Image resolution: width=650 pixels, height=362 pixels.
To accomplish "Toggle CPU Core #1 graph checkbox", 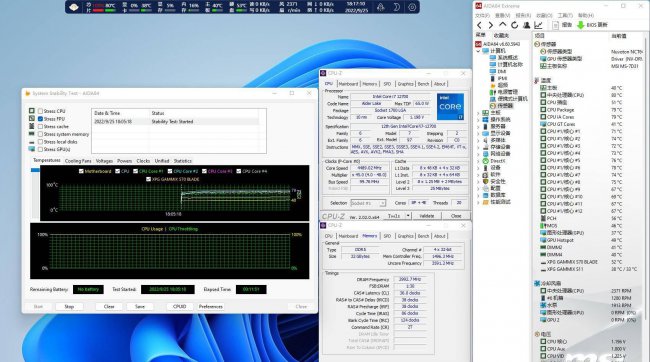I will 136,171.
